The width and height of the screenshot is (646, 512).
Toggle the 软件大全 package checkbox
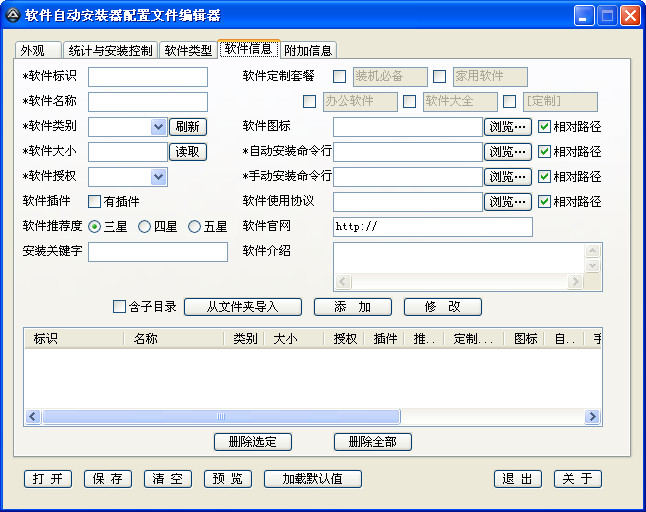click(409, 101)
